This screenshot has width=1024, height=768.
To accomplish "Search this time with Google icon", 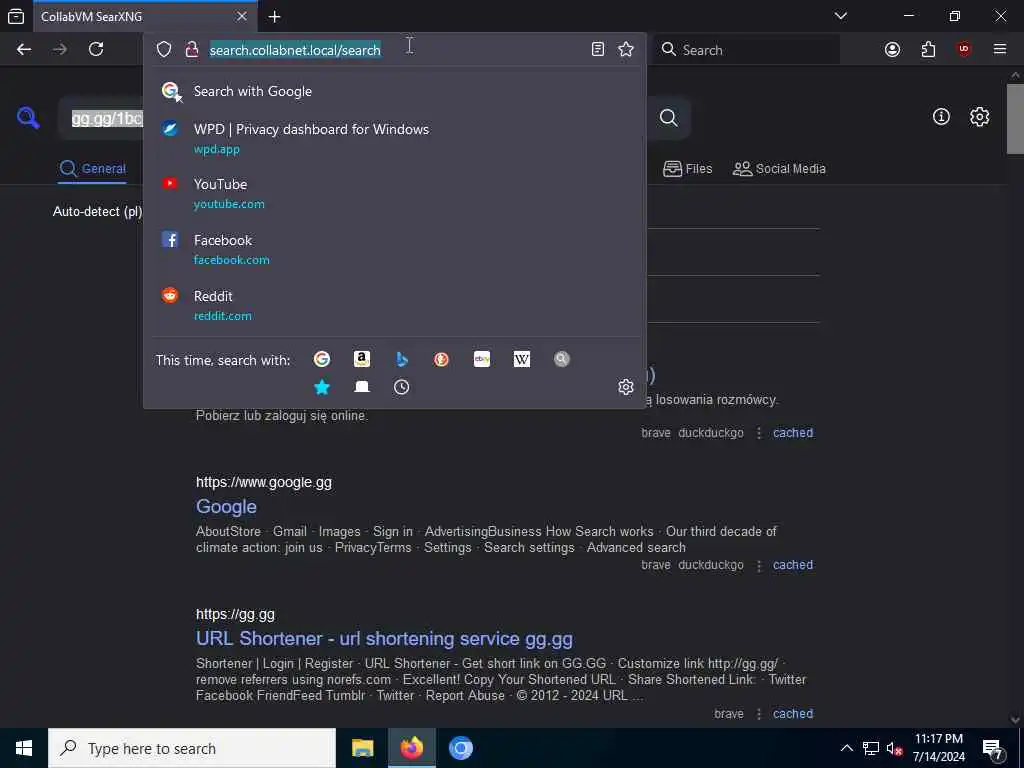I will coord(322,359).
